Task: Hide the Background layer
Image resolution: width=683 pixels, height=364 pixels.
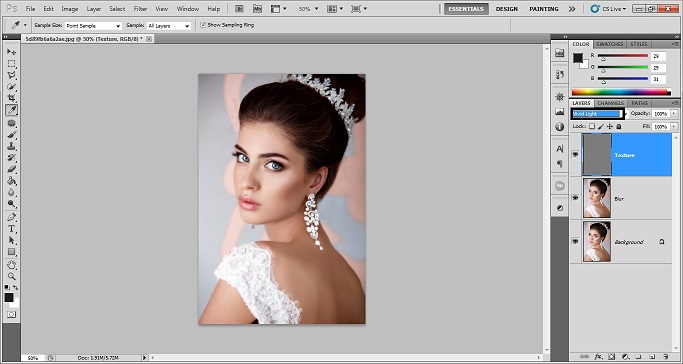Action: (575, 241)
